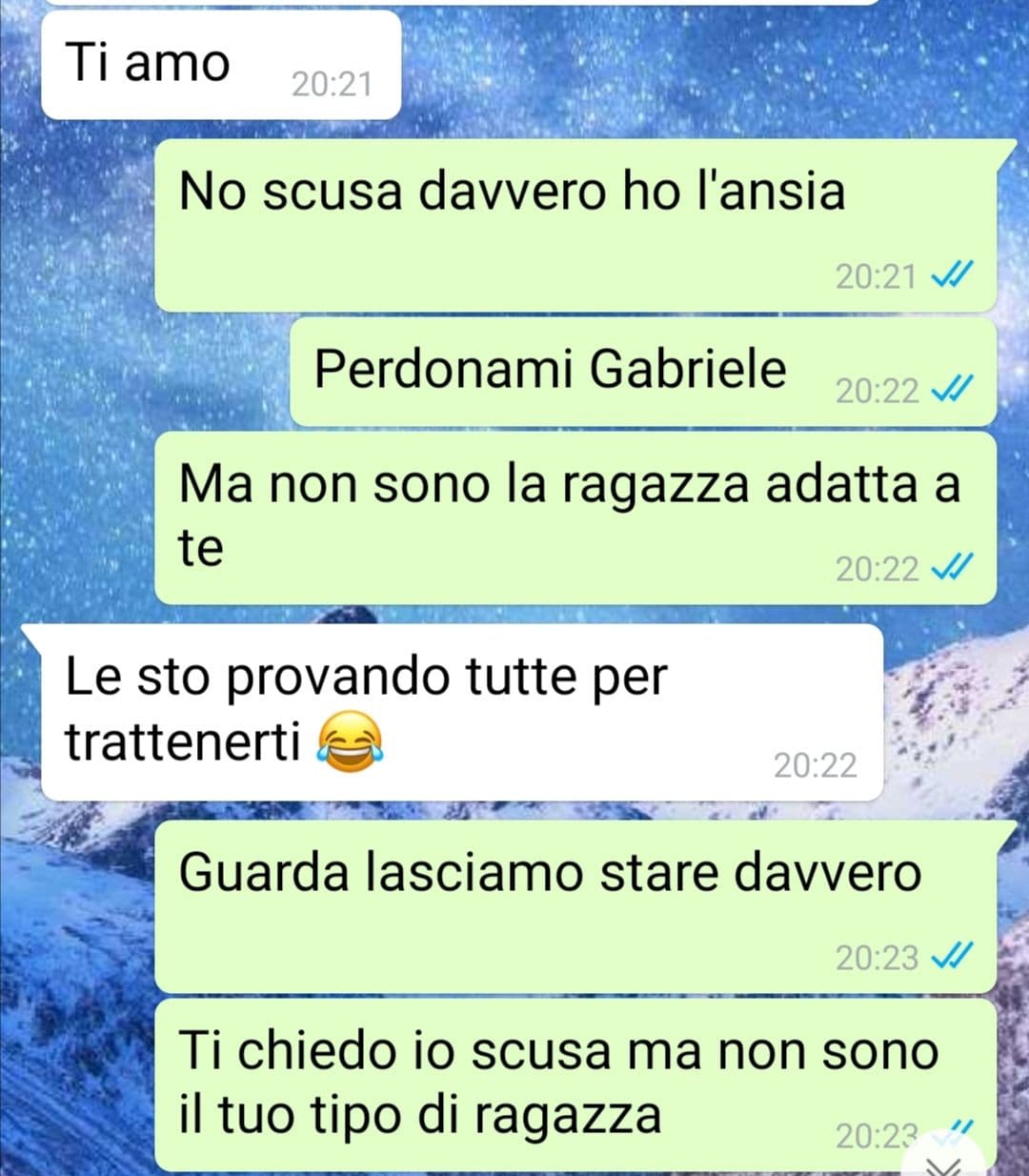The width and height of the screenshot is (1029, 1176).
Task: Tap the 20:21 timestamp on "Ti amo"
Action: click(332, 84)
